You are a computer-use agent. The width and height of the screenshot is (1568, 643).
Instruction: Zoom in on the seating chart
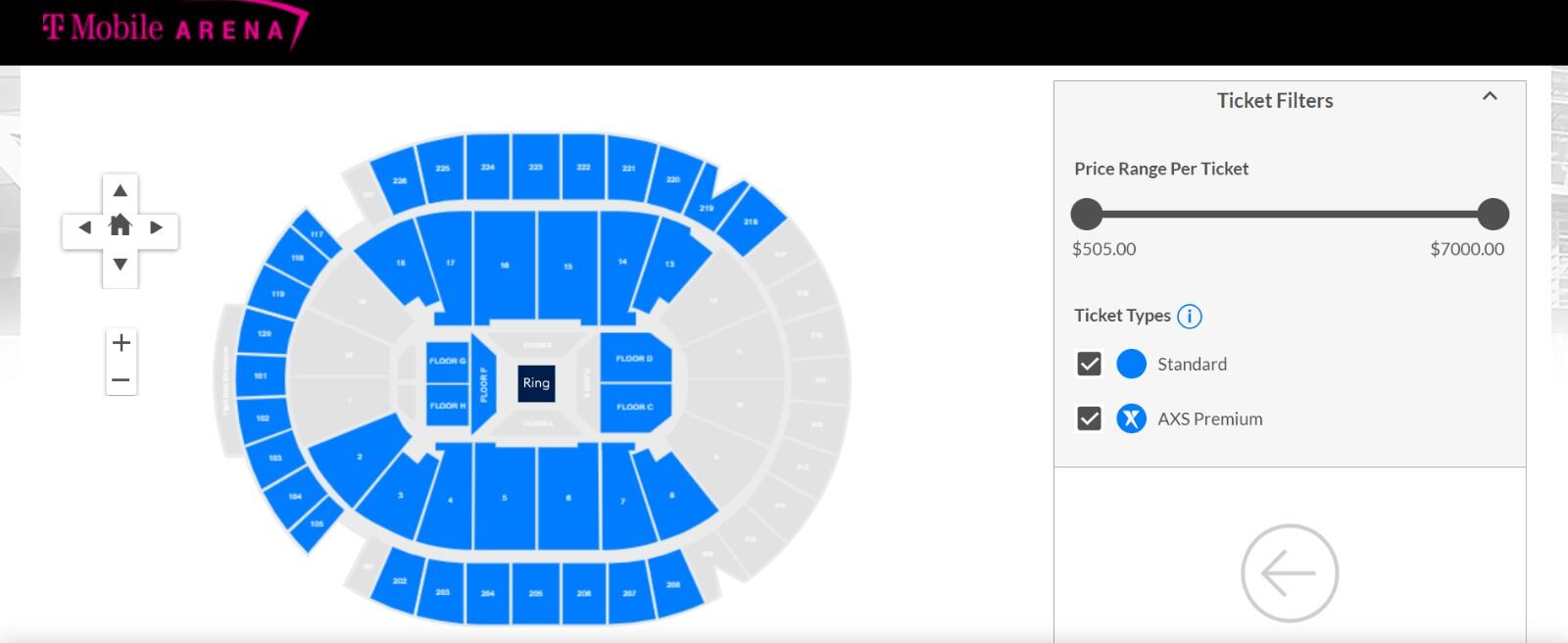tap(121, 342)
